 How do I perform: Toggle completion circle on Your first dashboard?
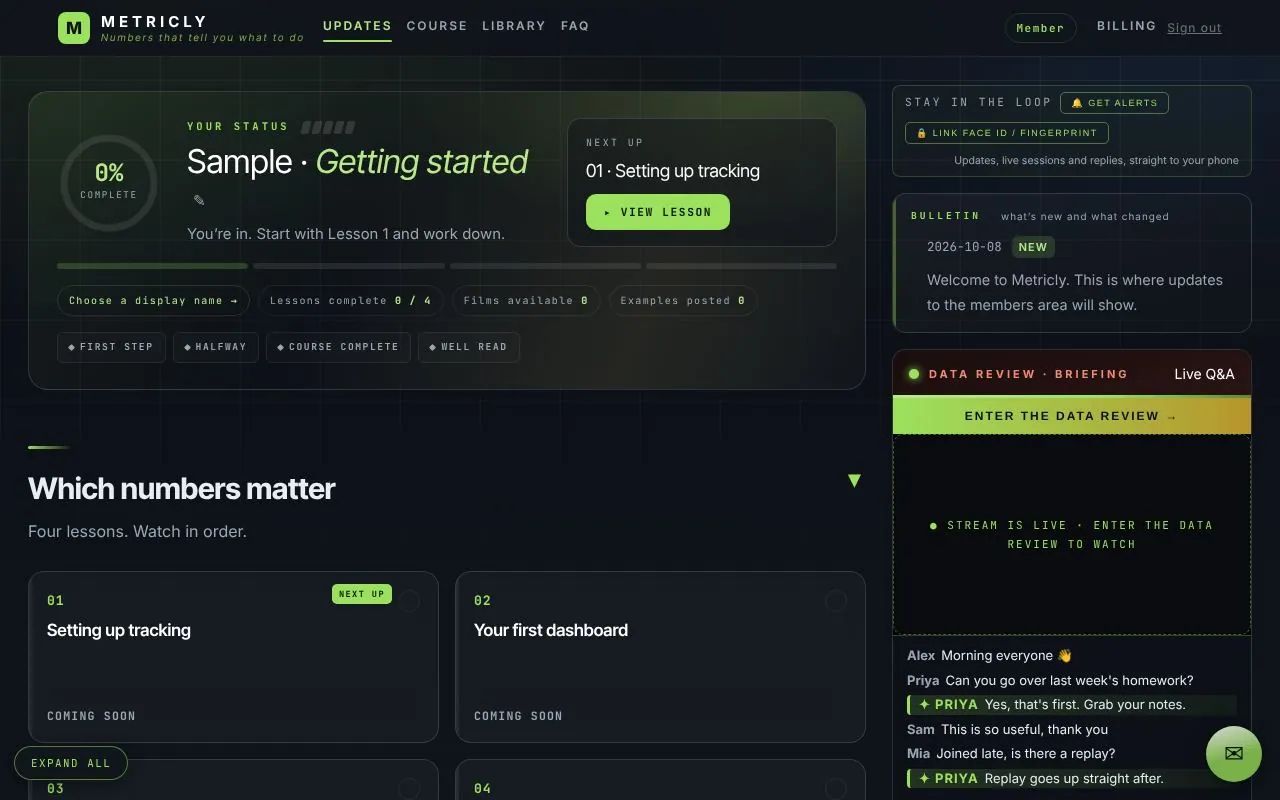[836, 600]
